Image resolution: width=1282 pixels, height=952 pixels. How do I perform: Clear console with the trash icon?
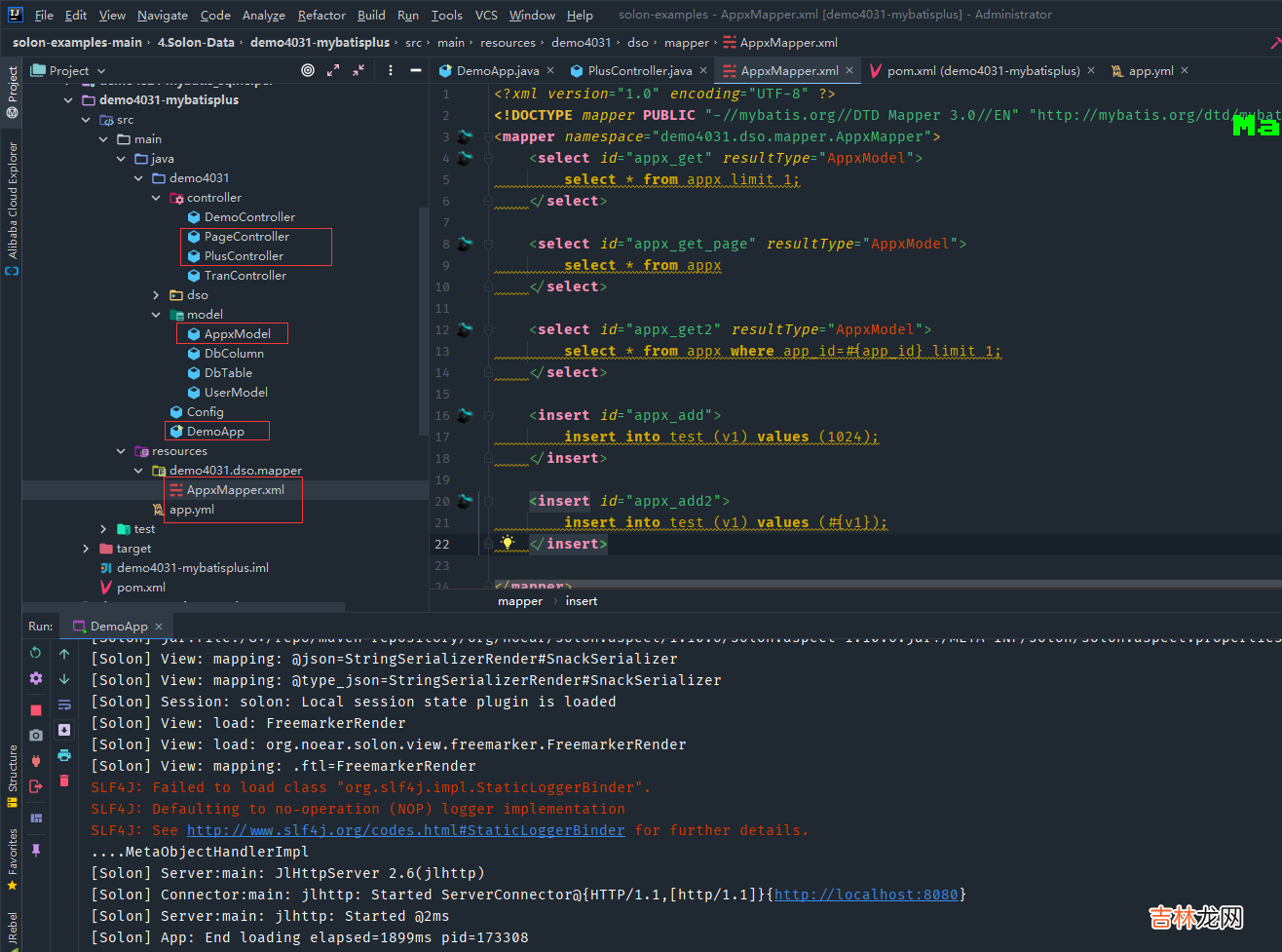pos(64,781)
